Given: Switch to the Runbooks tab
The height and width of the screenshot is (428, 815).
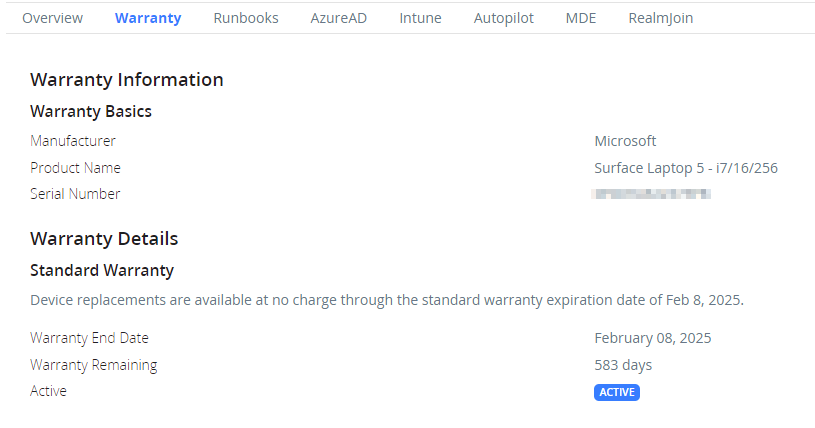Looking at the screenshot, I should 246,18.
